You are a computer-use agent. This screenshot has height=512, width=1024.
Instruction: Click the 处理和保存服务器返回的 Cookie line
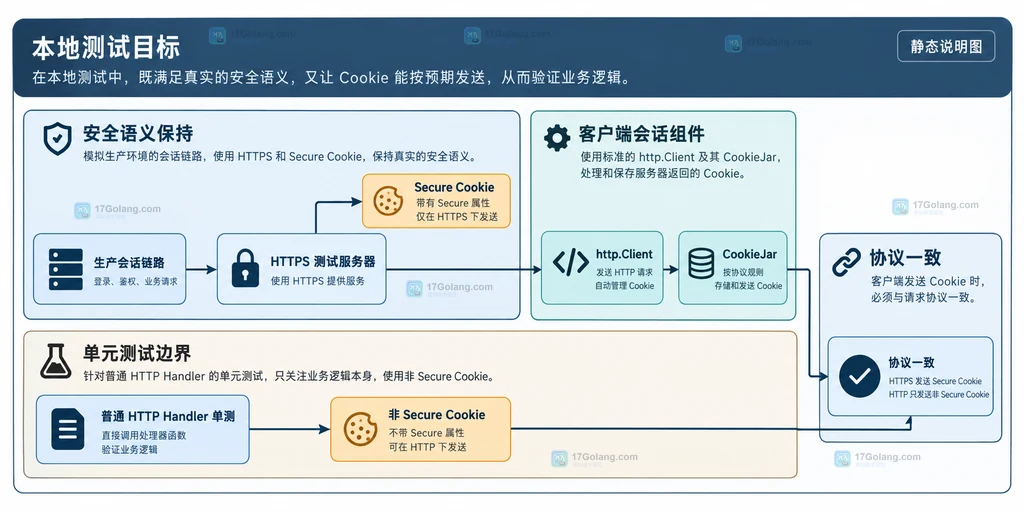(x=663, y=174)
